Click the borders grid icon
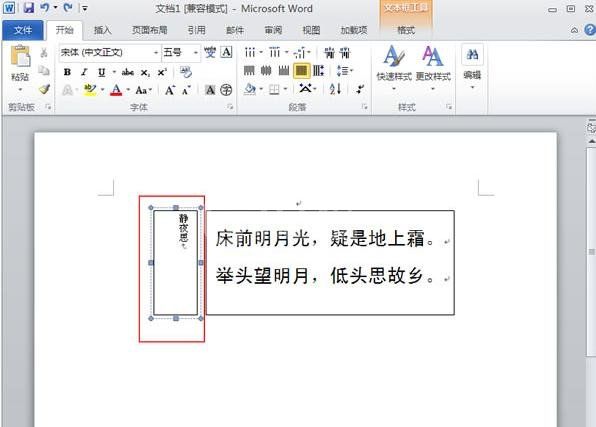This screenshot has width=596, height=427. point(274,89)
